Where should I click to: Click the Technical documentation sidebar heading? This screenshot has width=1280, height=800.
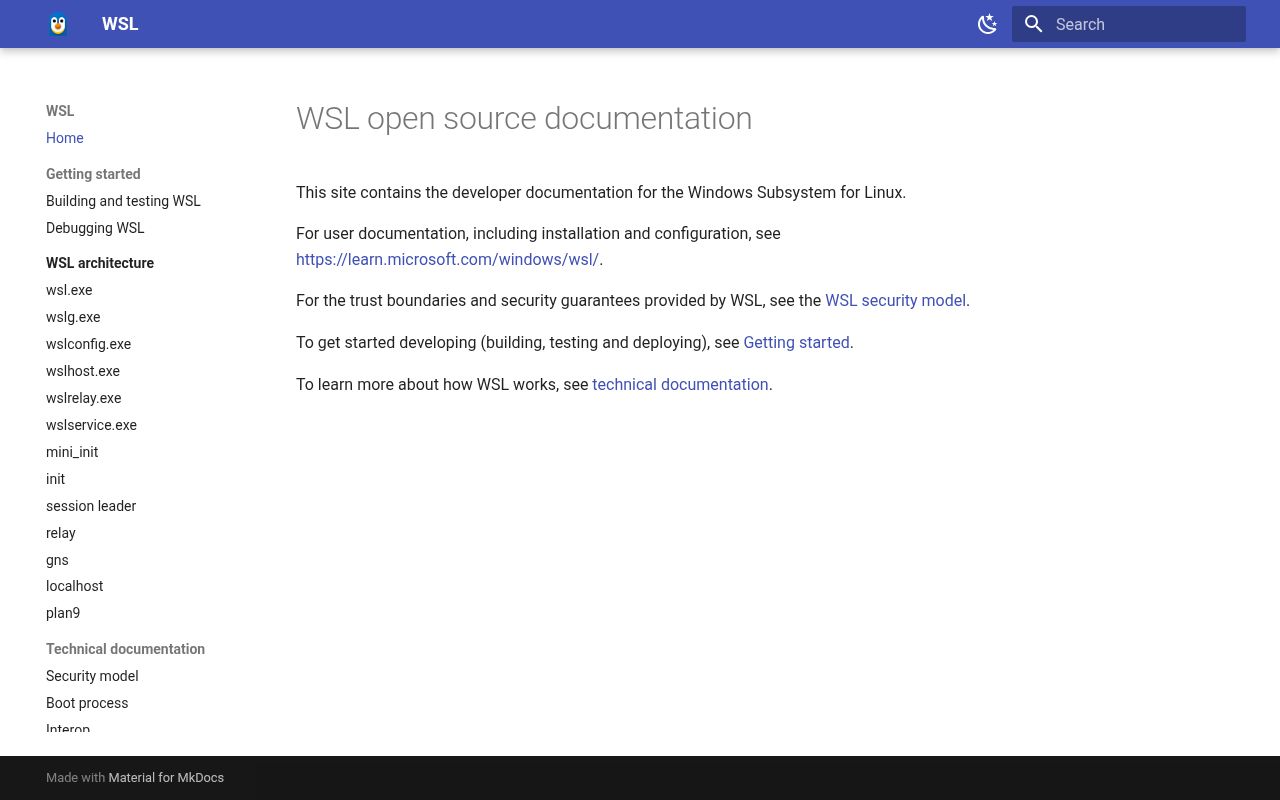pos(125,649)
